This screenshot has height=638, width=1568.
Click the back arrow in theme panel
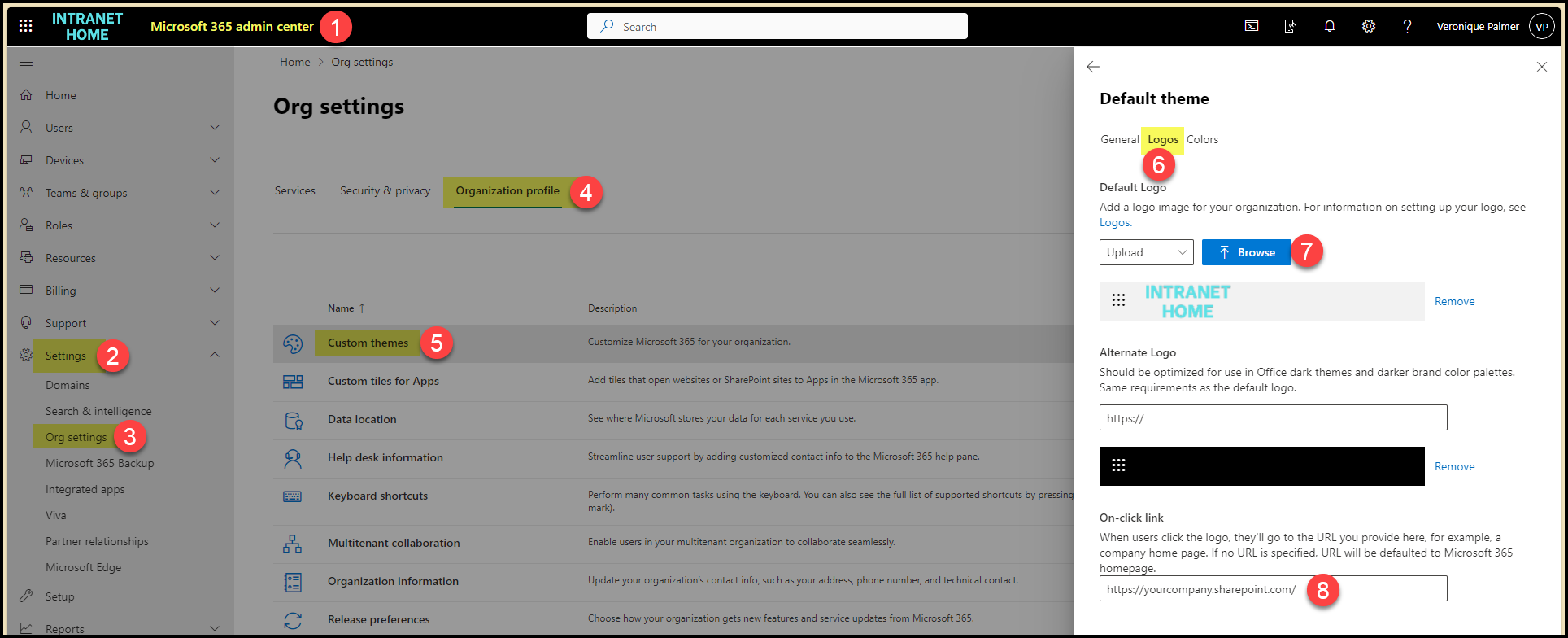click(x=1093, y=67)
